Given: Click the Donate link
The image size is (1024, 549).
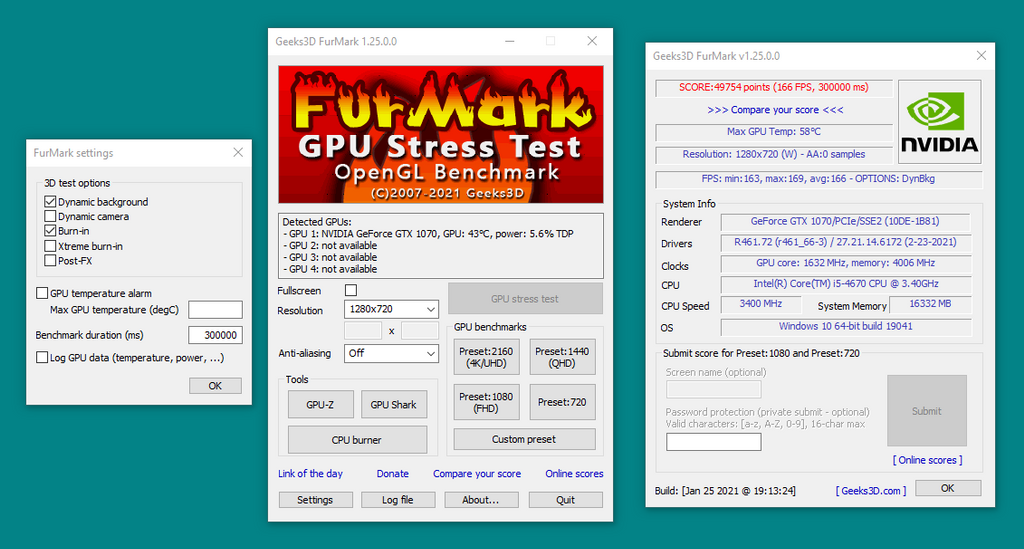Looking at the screenshot, I should [392, 473].
